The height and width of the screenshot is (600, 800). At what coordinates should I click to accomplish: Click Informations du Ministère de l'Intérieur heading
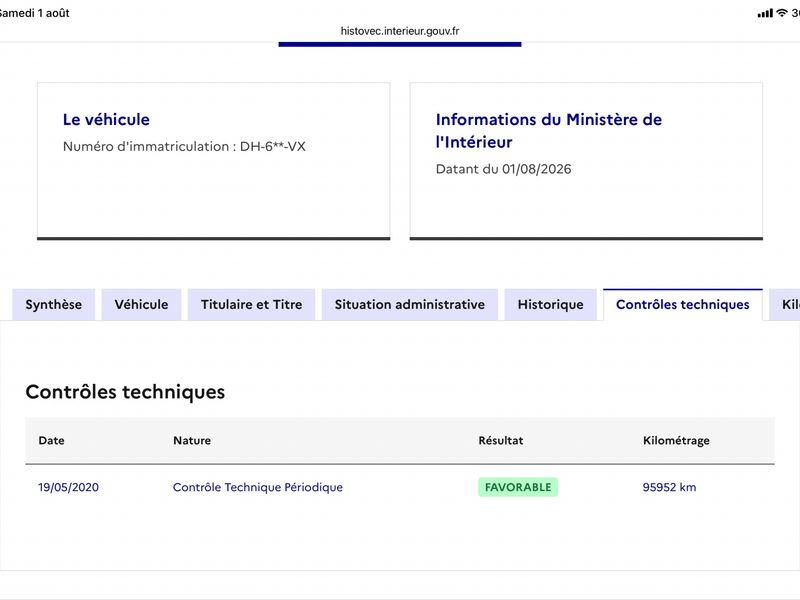coord(548,131)
